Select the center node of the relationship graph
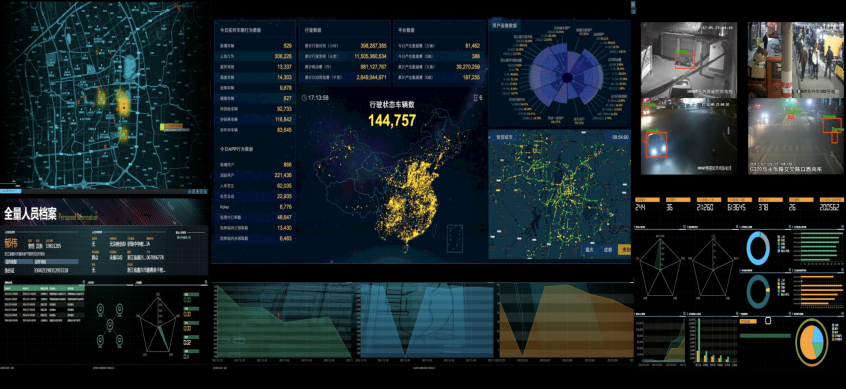Viewport: 846px width, 389px height. point(110,324)
